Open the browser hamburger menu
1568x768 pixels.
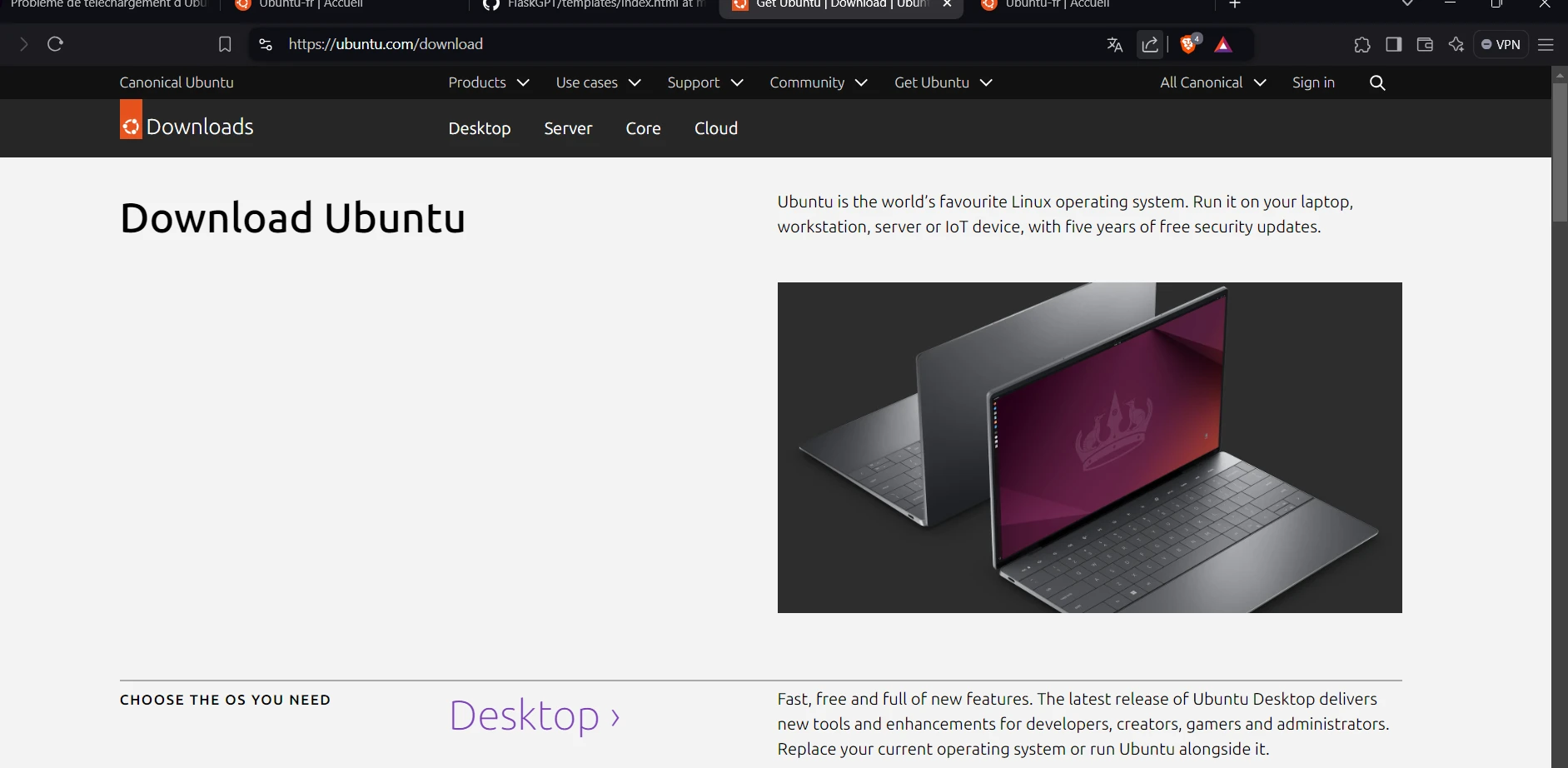tap(1546, 45)
